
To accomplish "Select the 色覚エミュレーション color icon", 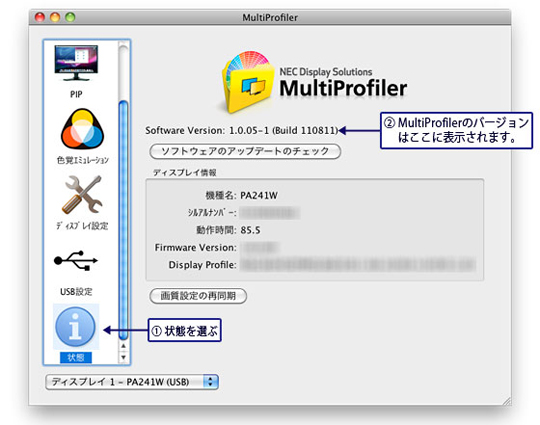I will pos(82,128).
